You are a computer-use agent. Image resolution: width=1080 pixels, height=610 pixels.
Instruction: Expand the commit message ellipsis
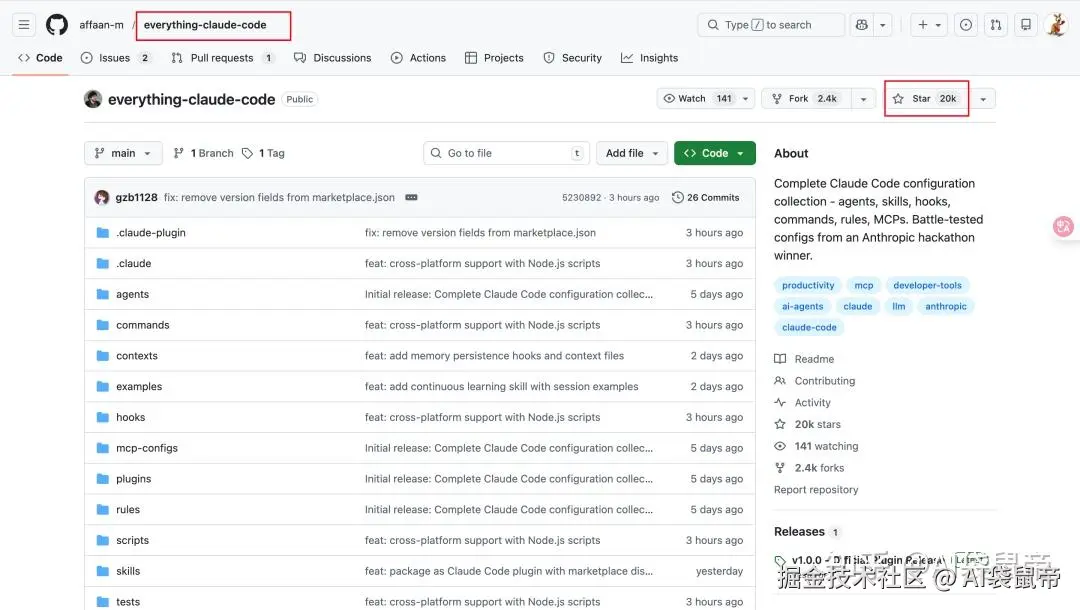[x=411, y=198]
